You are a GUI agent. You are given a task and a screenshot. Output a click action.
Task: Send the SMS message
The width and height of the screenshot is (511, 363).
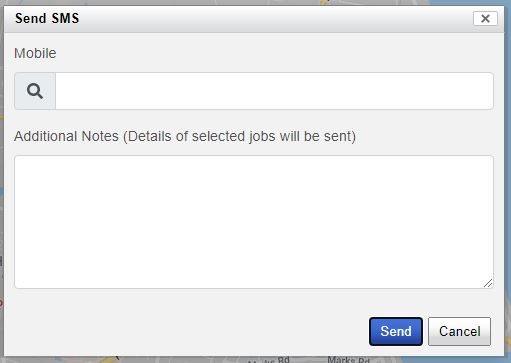396,331
